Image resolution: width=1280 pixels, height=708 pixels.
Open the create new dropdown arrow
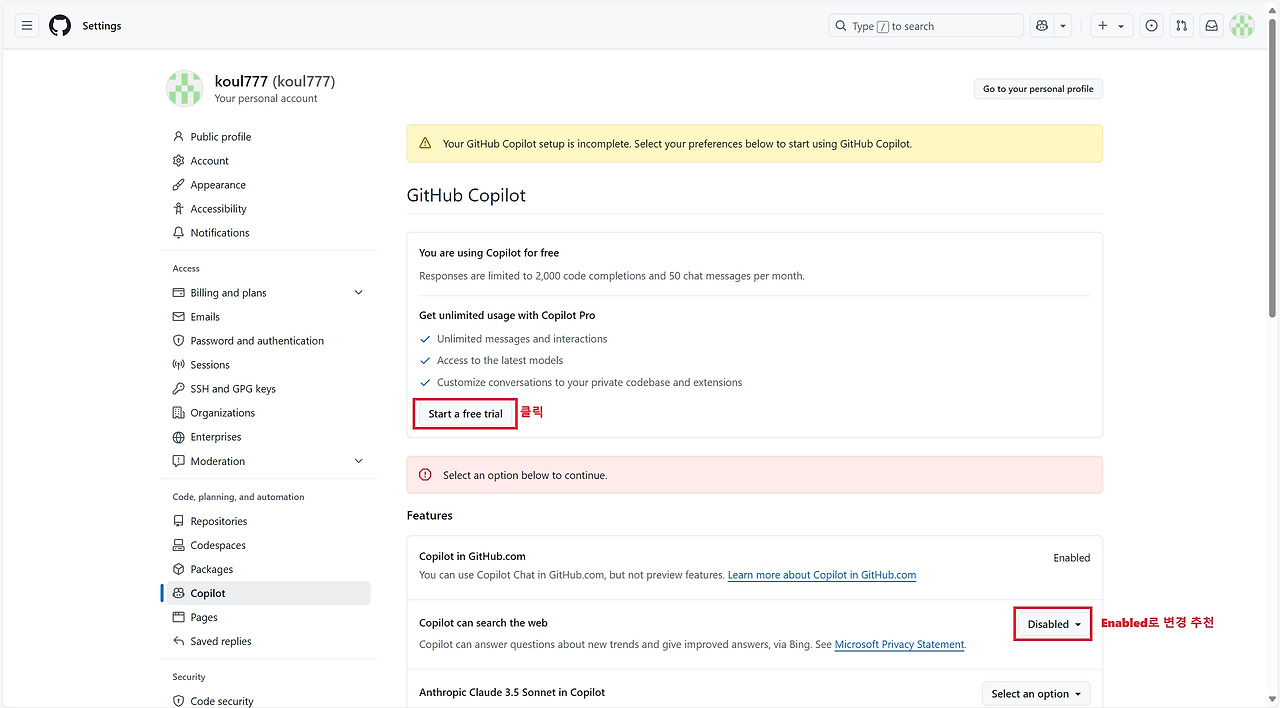[x=1120, y=25]
